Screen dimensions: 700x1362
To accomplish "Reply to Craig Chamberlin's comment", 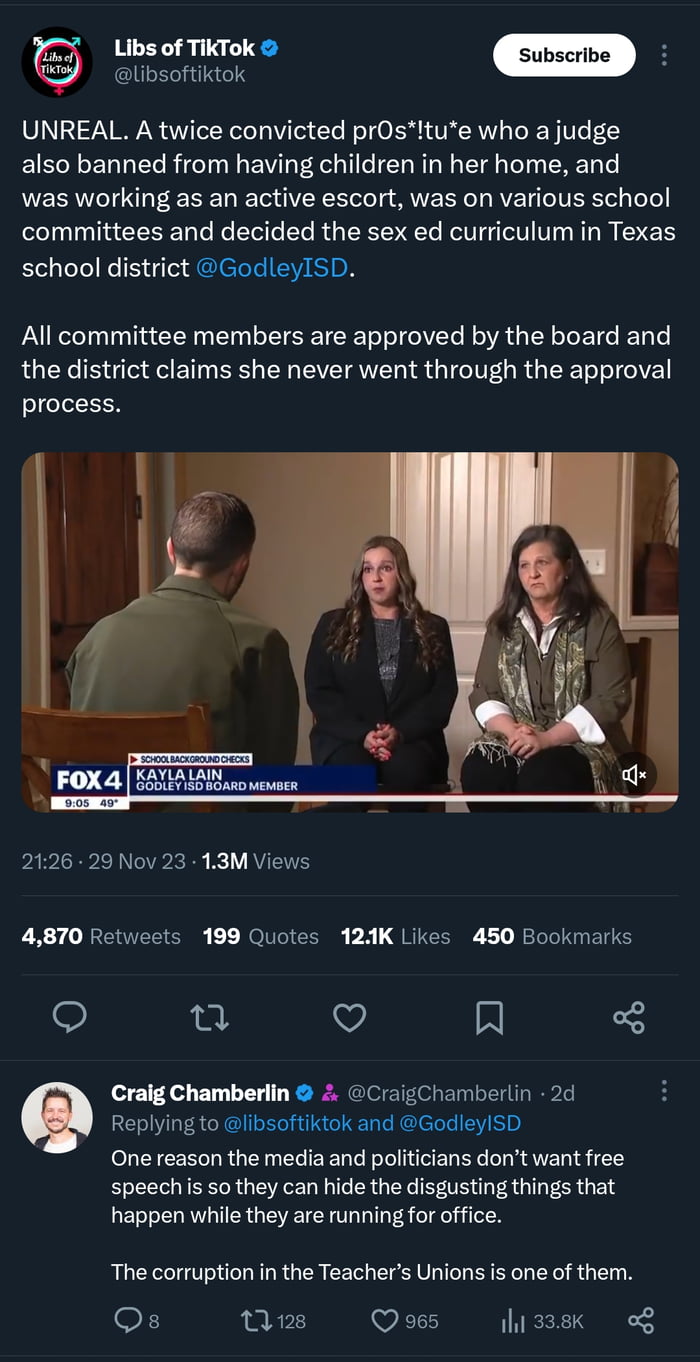I will point(130,1320).
